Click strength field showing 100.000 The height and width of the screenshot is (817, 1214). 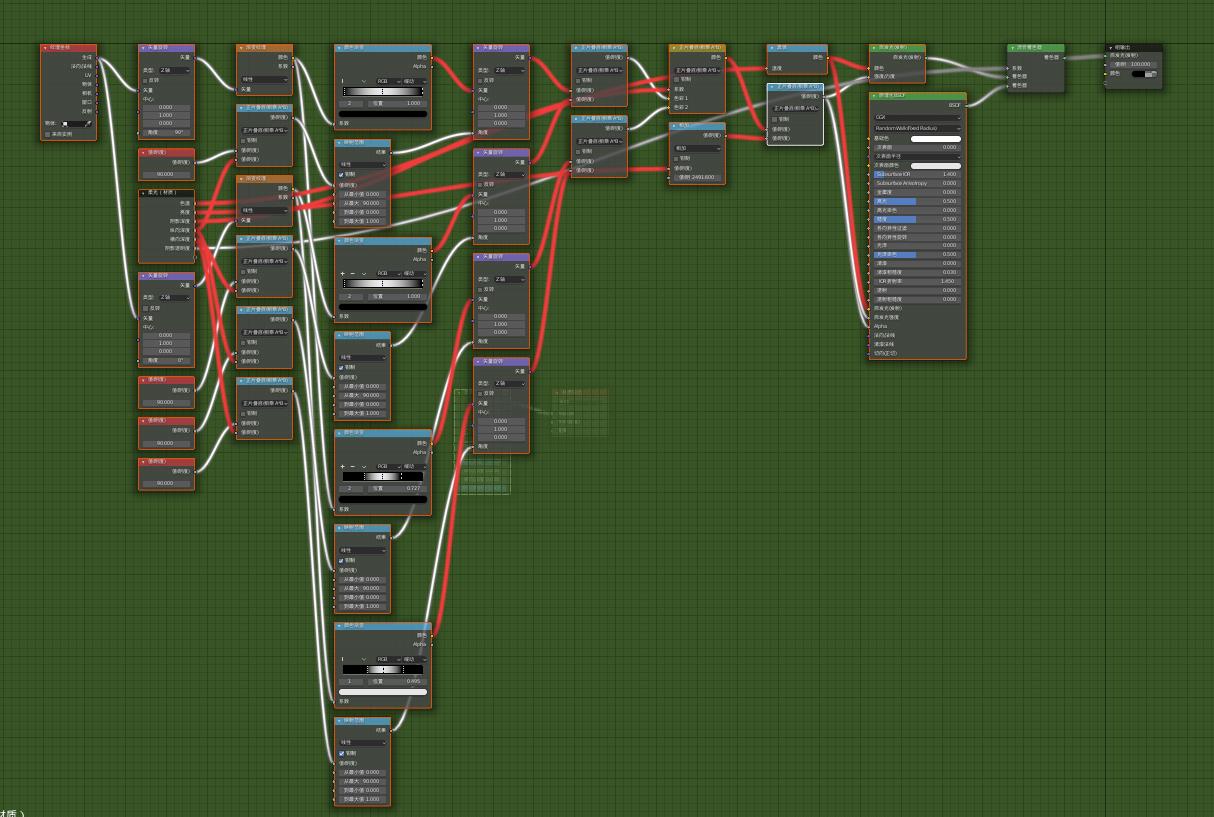pos(1135,64)
